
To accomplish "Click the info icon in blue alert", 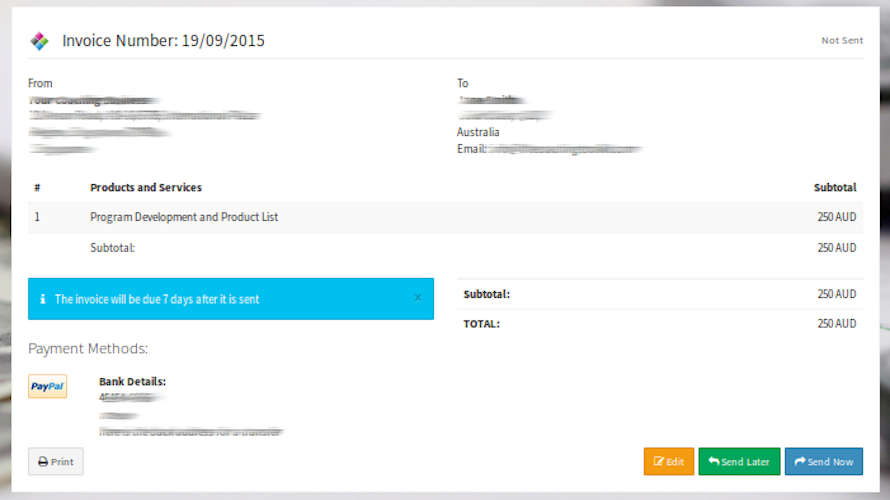I will [42, 299].
